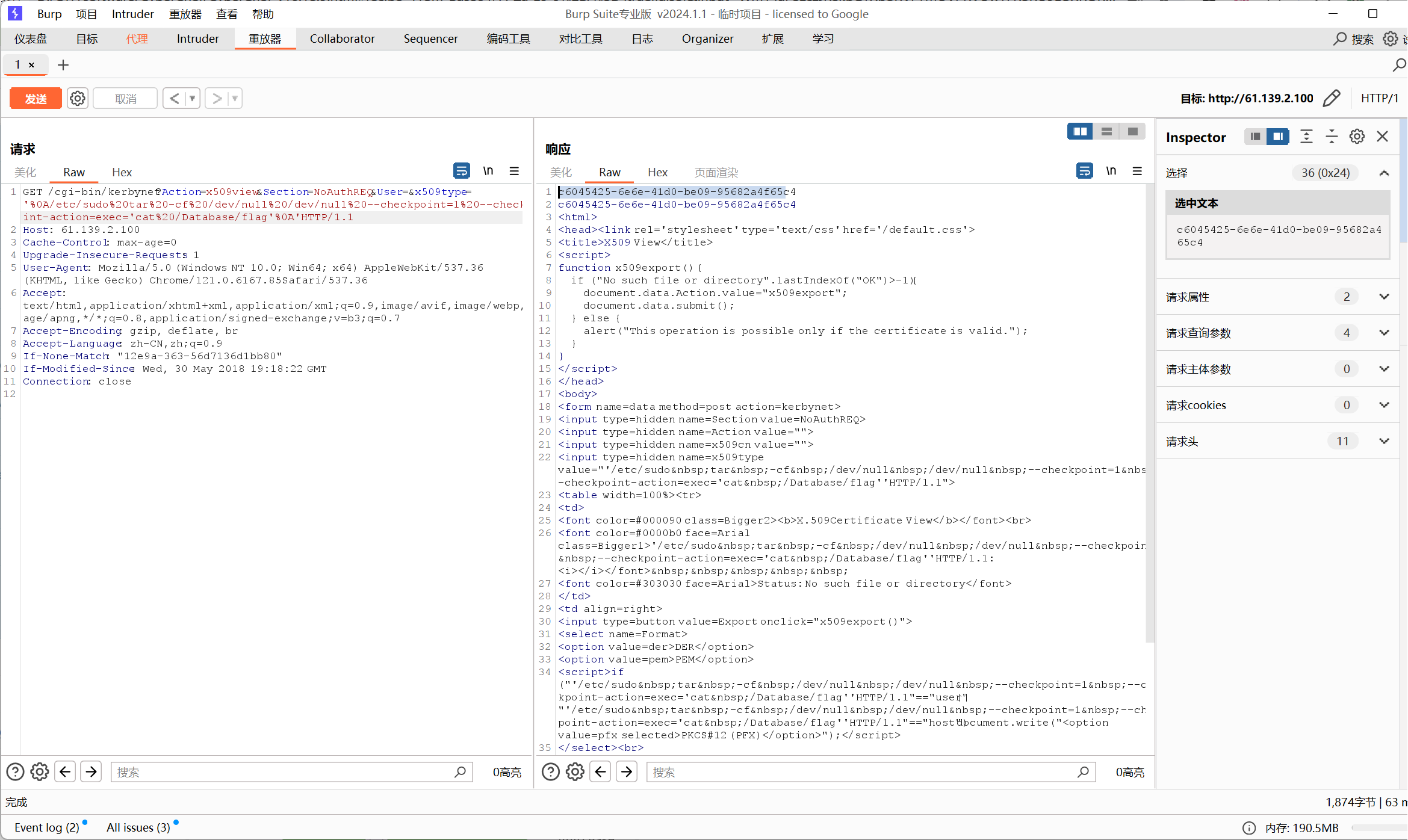The width and height of the screenshot is (1408, 840).
Task: Go to next request history arrow
Action: pos(217,98)
